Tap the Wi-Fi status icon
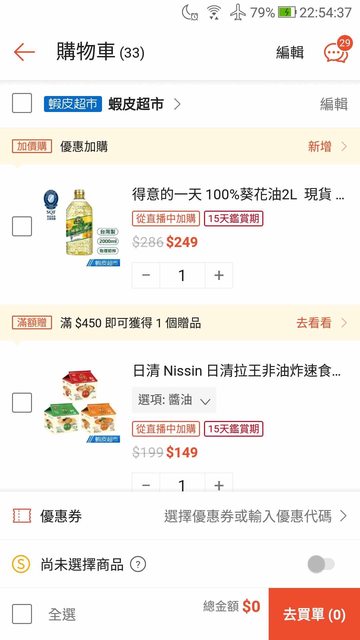This screenshot has width=360, height=640. point(213,13)
